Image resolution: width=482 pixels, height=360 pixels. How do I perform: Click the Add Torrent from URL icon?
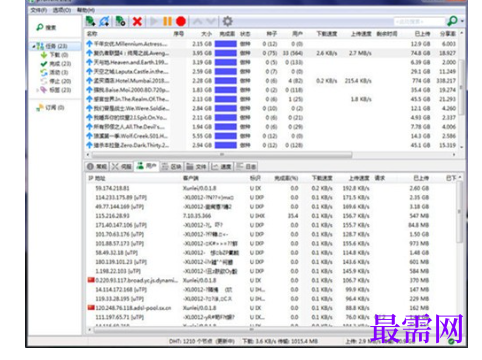coord(104,21)
